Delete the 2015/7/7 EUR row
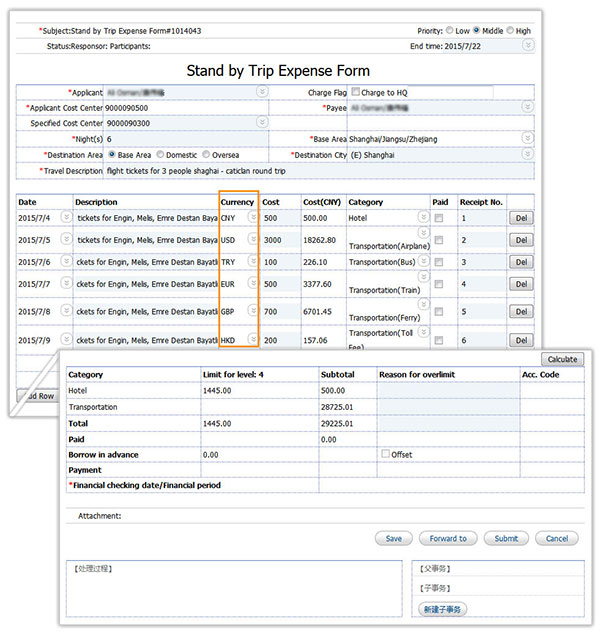600x633 pixels. (x=521, y=284)
